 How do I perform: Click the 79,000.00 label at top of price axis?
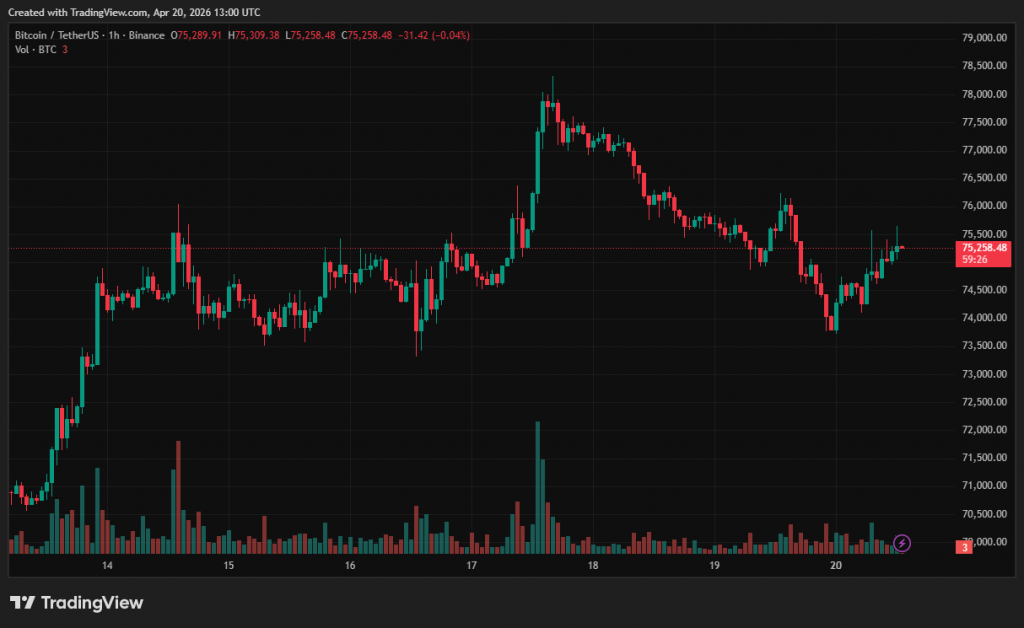983,38
